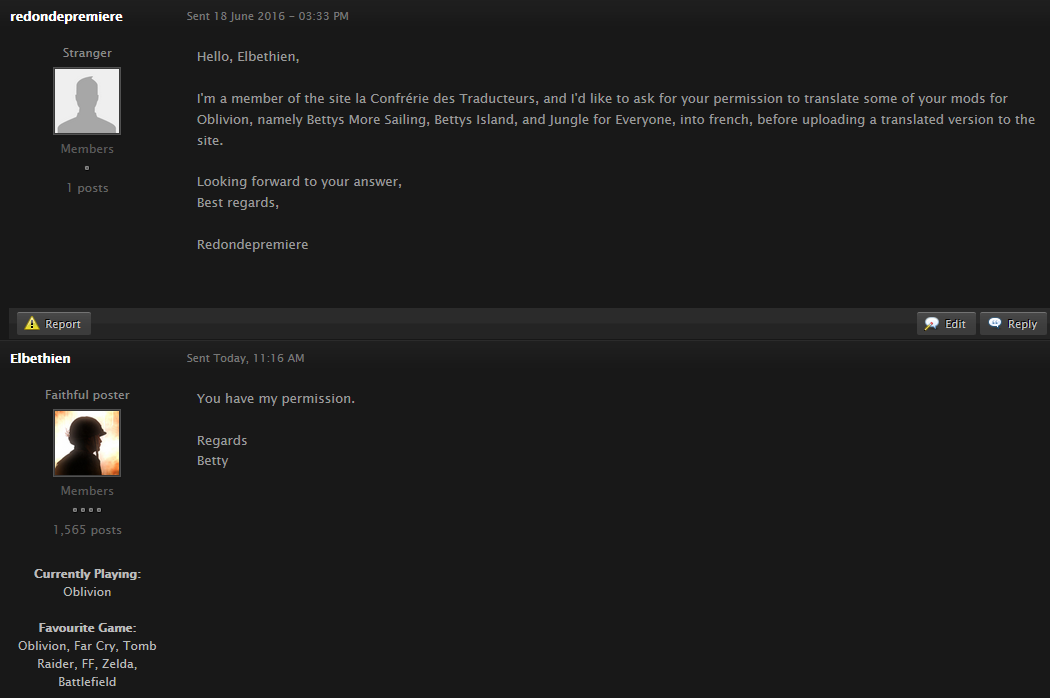Click the 'You have my permission.' message text
Viewport: 1050px width, 698px height.
tap(276, 399)
